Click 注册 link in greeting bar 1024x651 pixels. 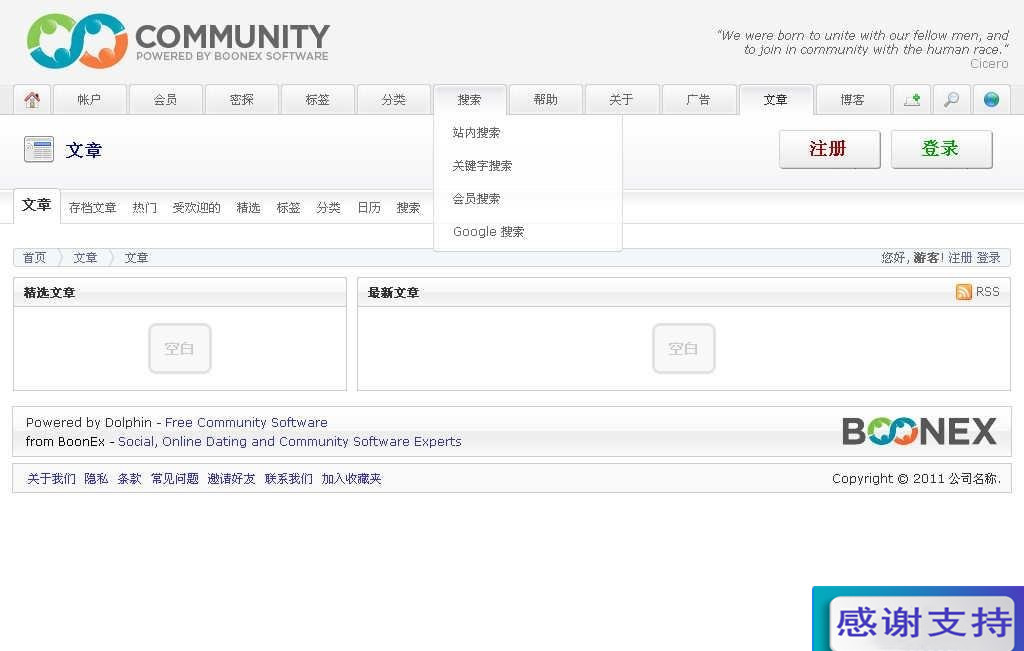960,258
